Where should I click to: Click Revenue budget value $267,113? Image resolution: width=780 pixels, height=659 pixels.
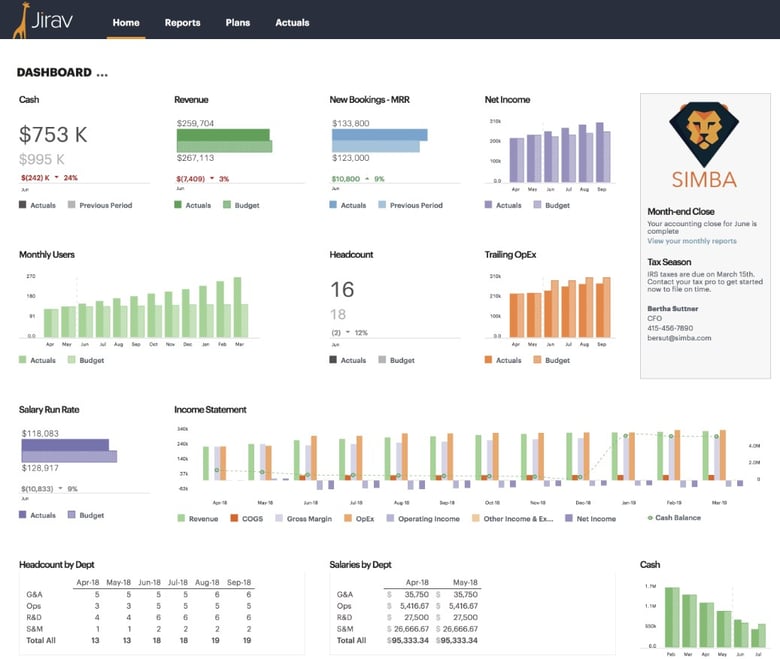coord(195,158)
